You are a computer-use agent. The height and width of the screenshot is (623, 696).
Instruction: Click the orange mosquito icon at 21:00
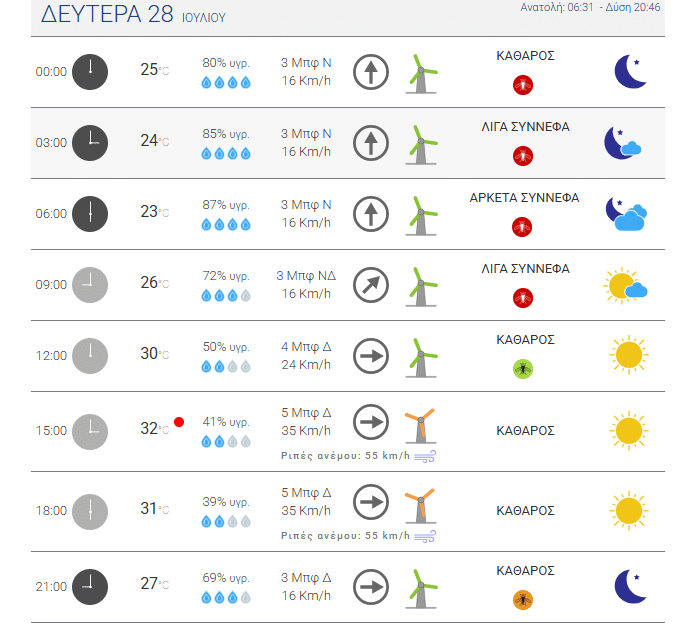click(523, 600)
